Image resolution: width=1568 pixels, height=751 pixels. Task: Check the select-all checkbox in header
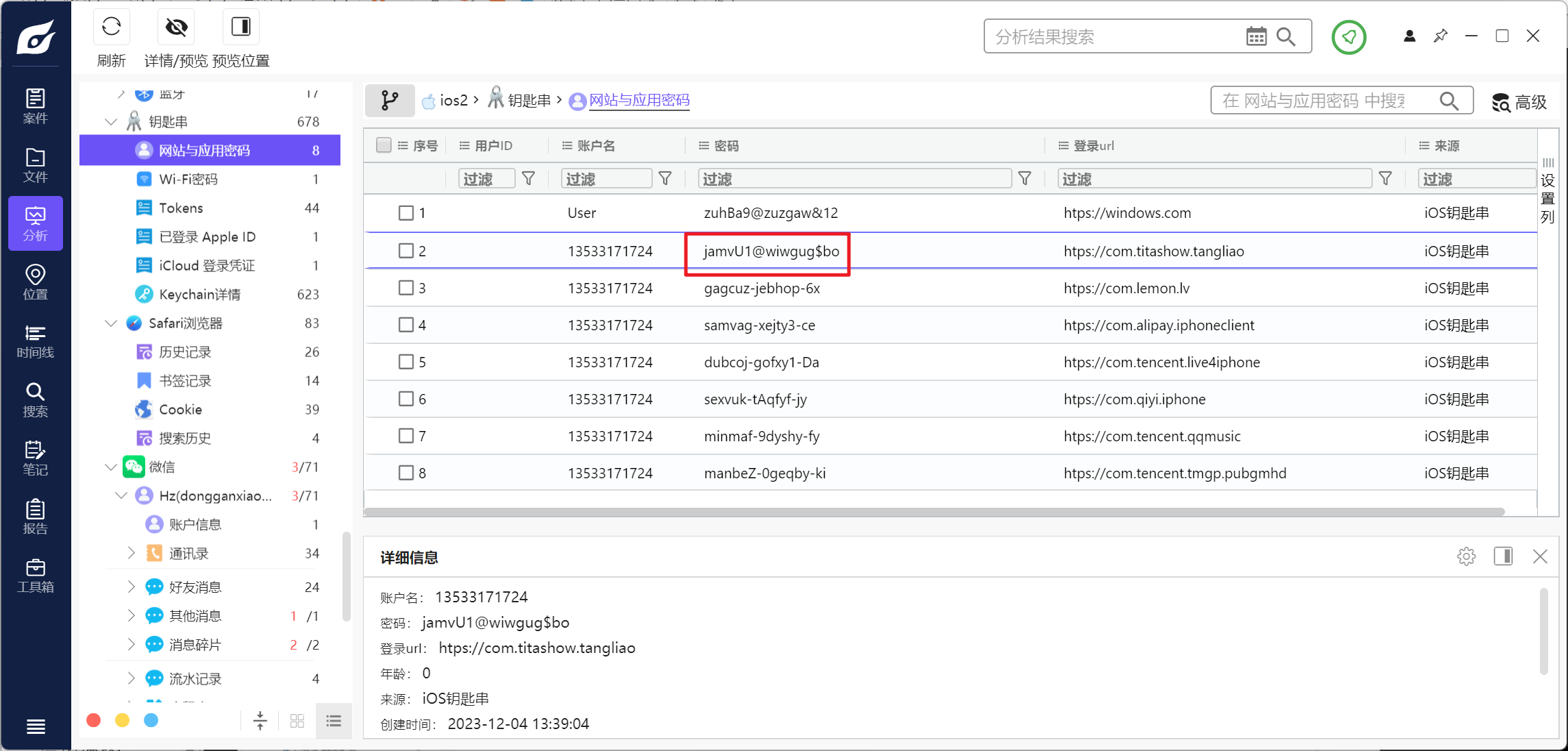(384, 145)
